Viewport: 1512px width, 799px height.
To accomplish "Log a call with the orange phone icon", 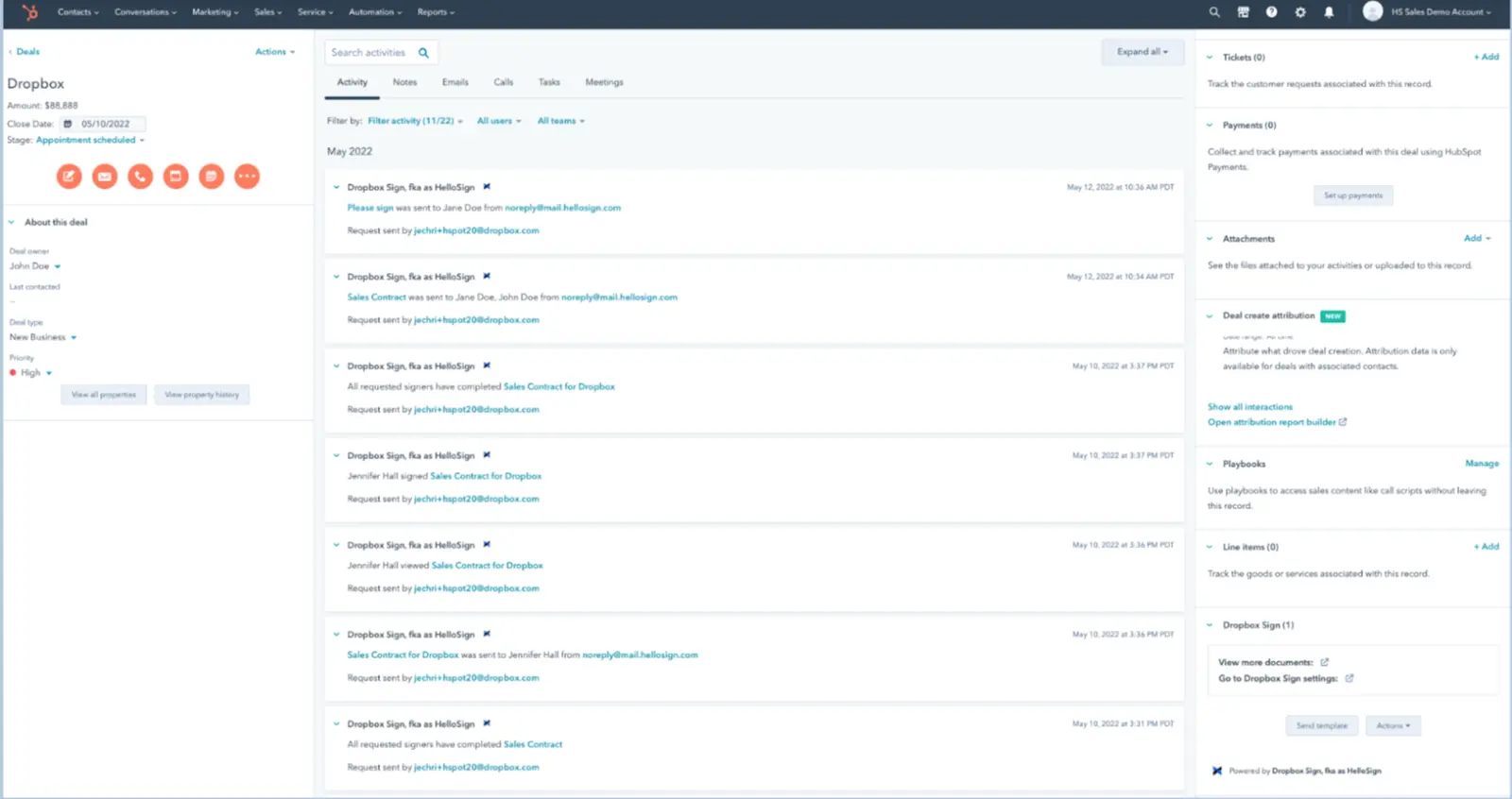I will 140,176.
